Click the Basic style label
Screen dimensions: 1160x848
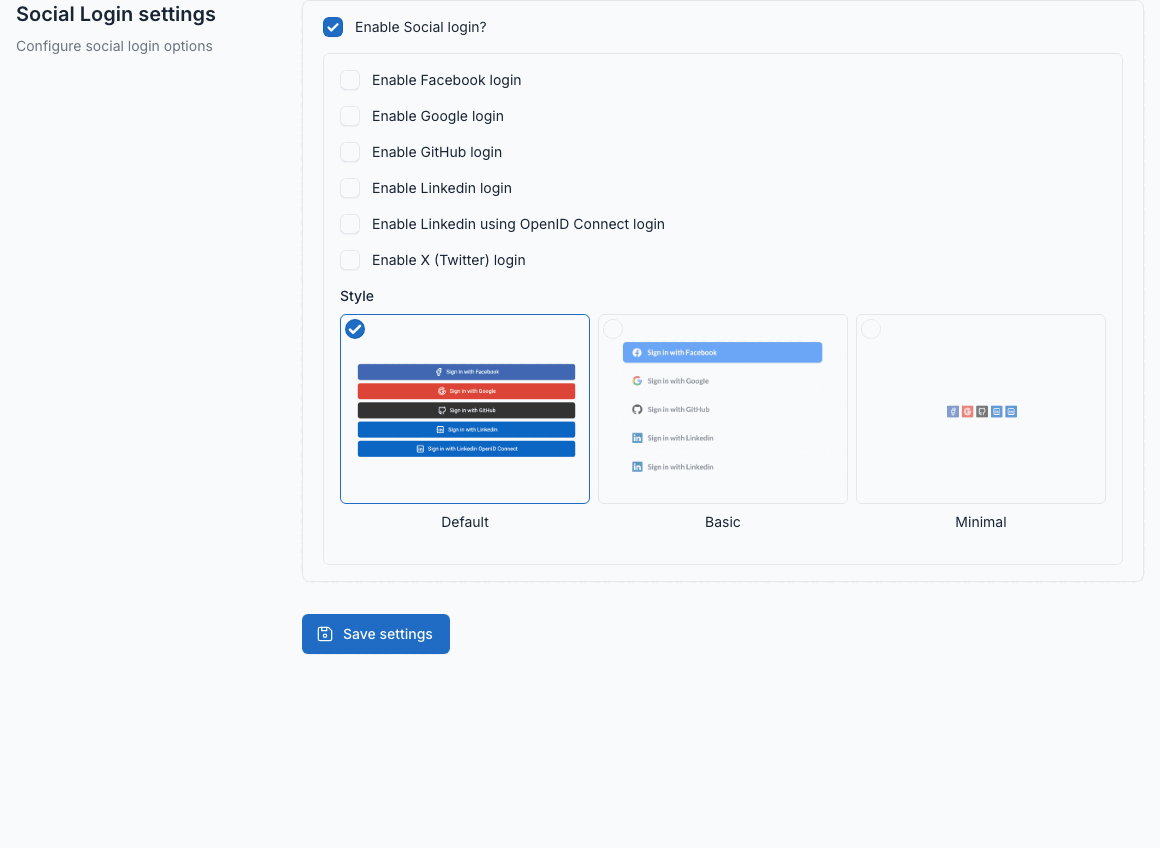[723, 522]
